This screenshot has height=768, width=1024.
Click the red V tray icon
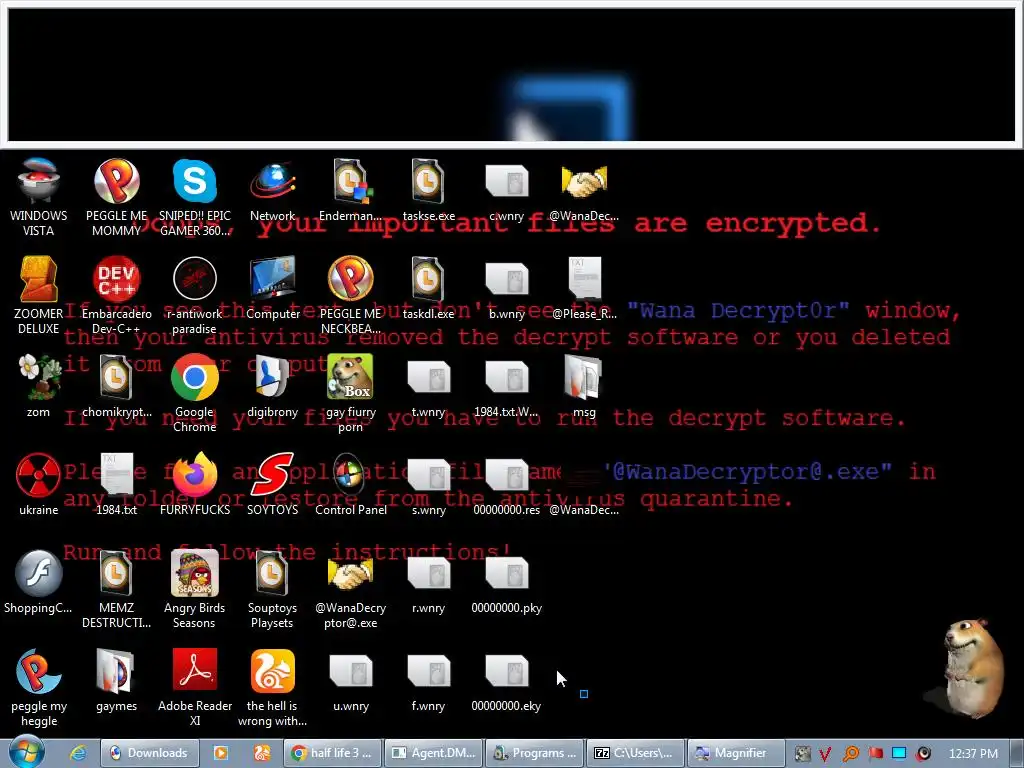[x=825, y=754]
